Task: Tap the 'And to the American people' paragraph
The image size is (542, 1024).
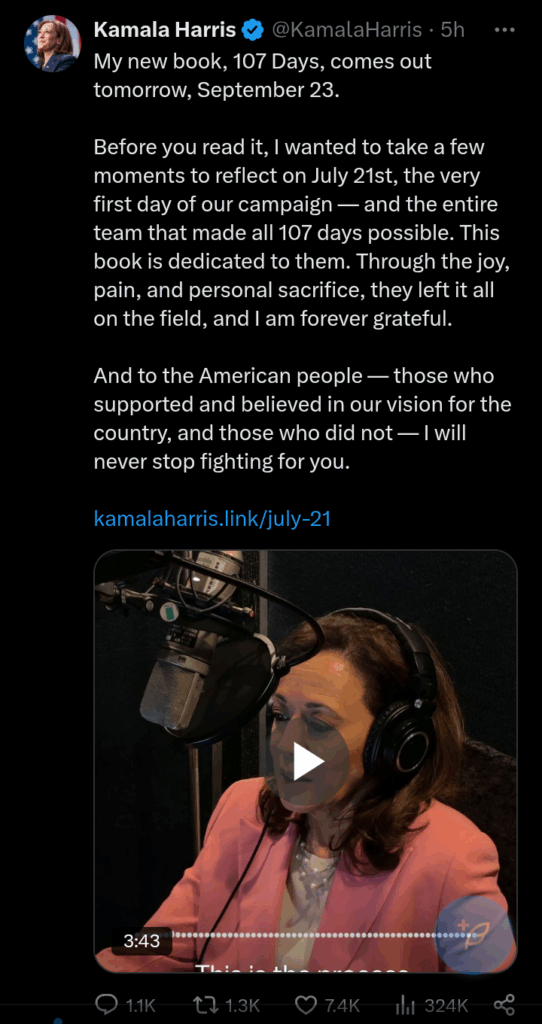Action: [x=302, y=419]
